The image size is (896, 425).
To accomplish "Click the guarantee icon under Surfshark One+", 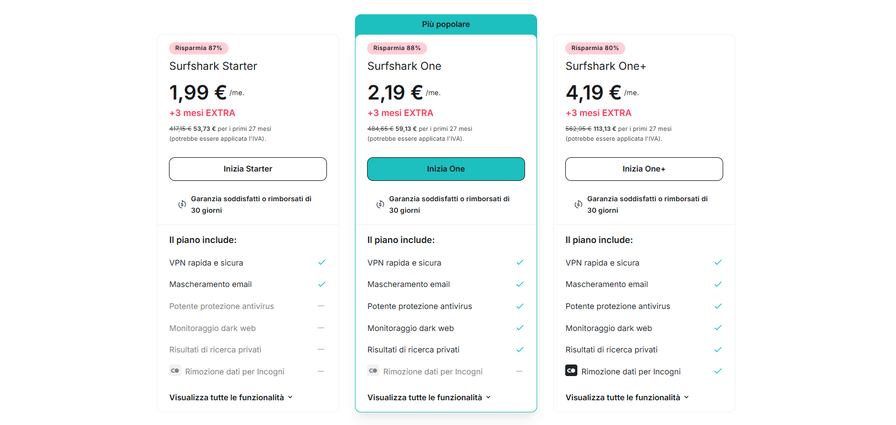I will click(578, 204).
